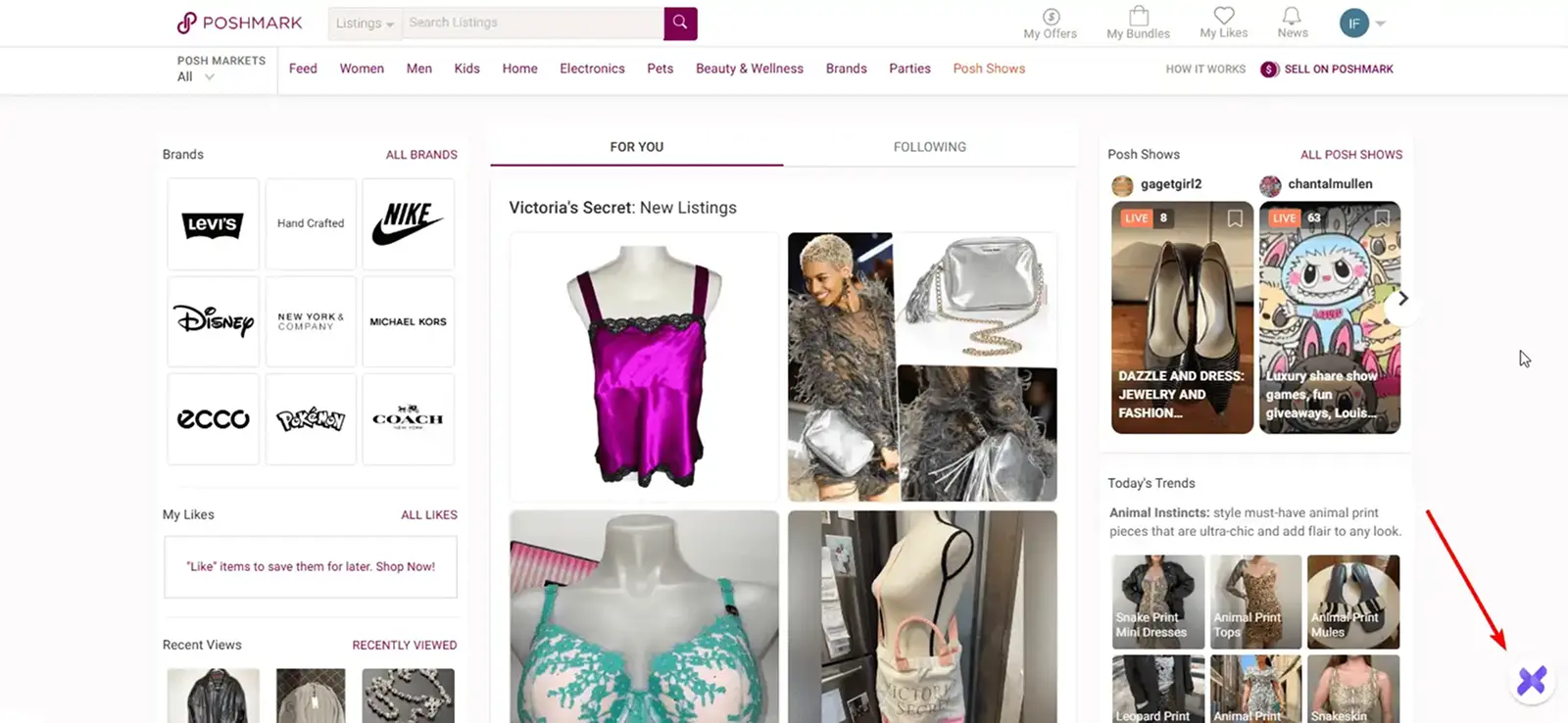Click the Shop Now link in My Likes

406,567
